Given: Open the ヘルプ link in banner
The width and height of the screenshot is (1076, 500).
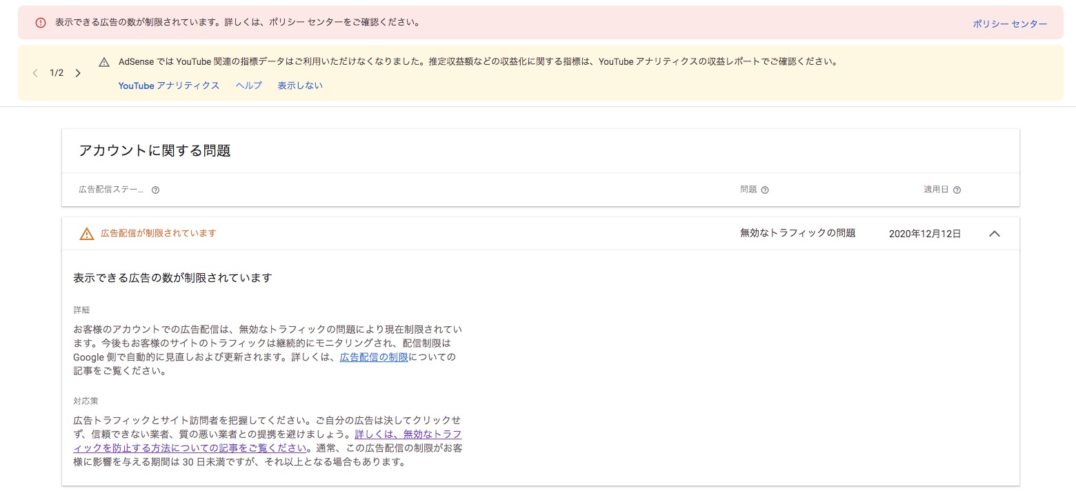Looking at the screenshot, I should coord(249,86).
